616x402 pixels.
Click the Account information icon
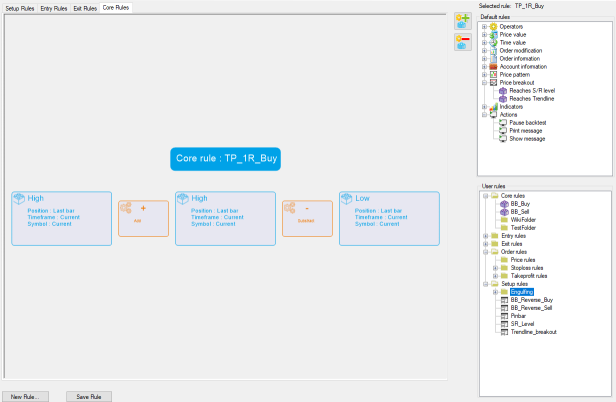(493, 67)
